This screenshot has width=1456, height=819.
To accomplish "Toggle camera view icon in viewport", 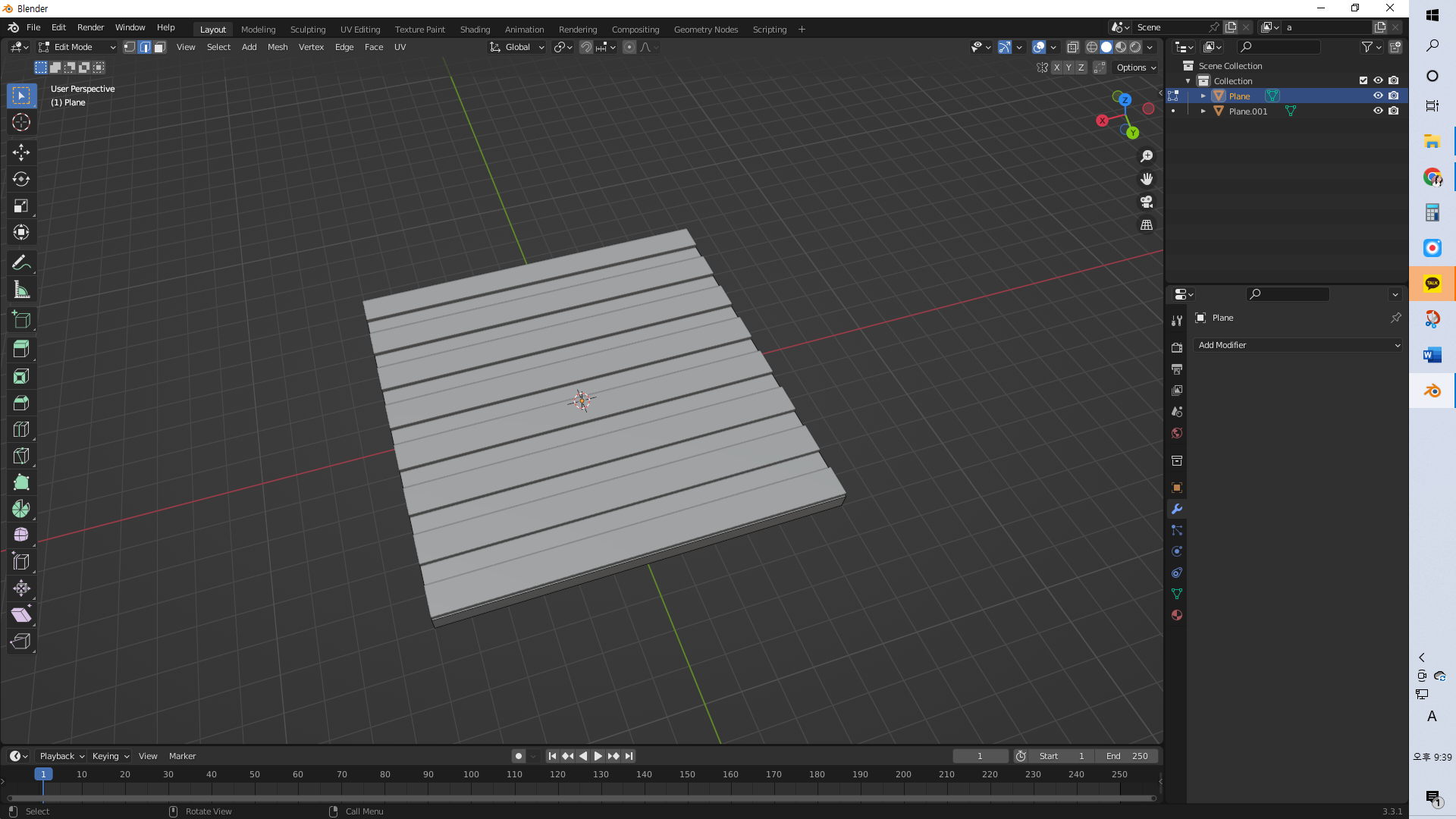I will pyautogui.click(x=1147, y=202).
